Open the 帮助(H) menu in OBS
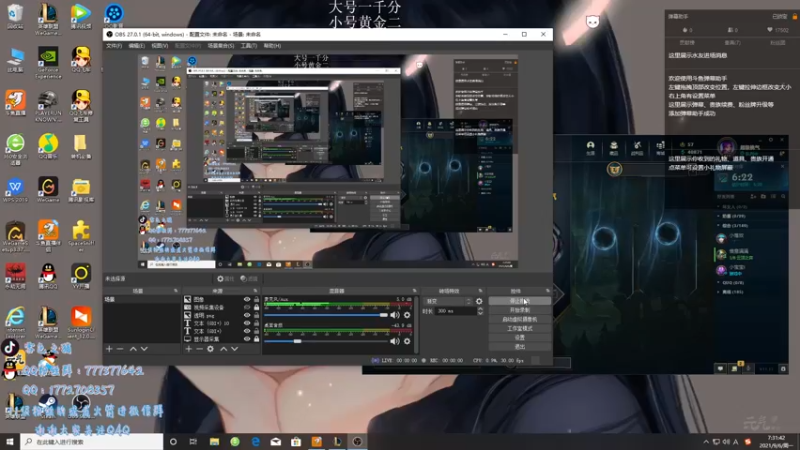Viewport: 800px width, 450px height. (272, 46)
